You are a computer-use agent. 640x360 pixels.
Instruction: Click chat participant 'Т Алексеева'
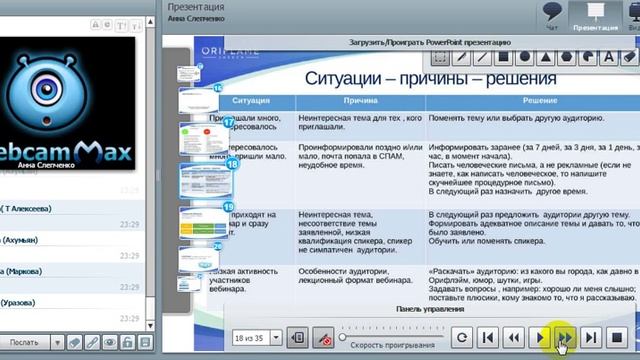27,209
